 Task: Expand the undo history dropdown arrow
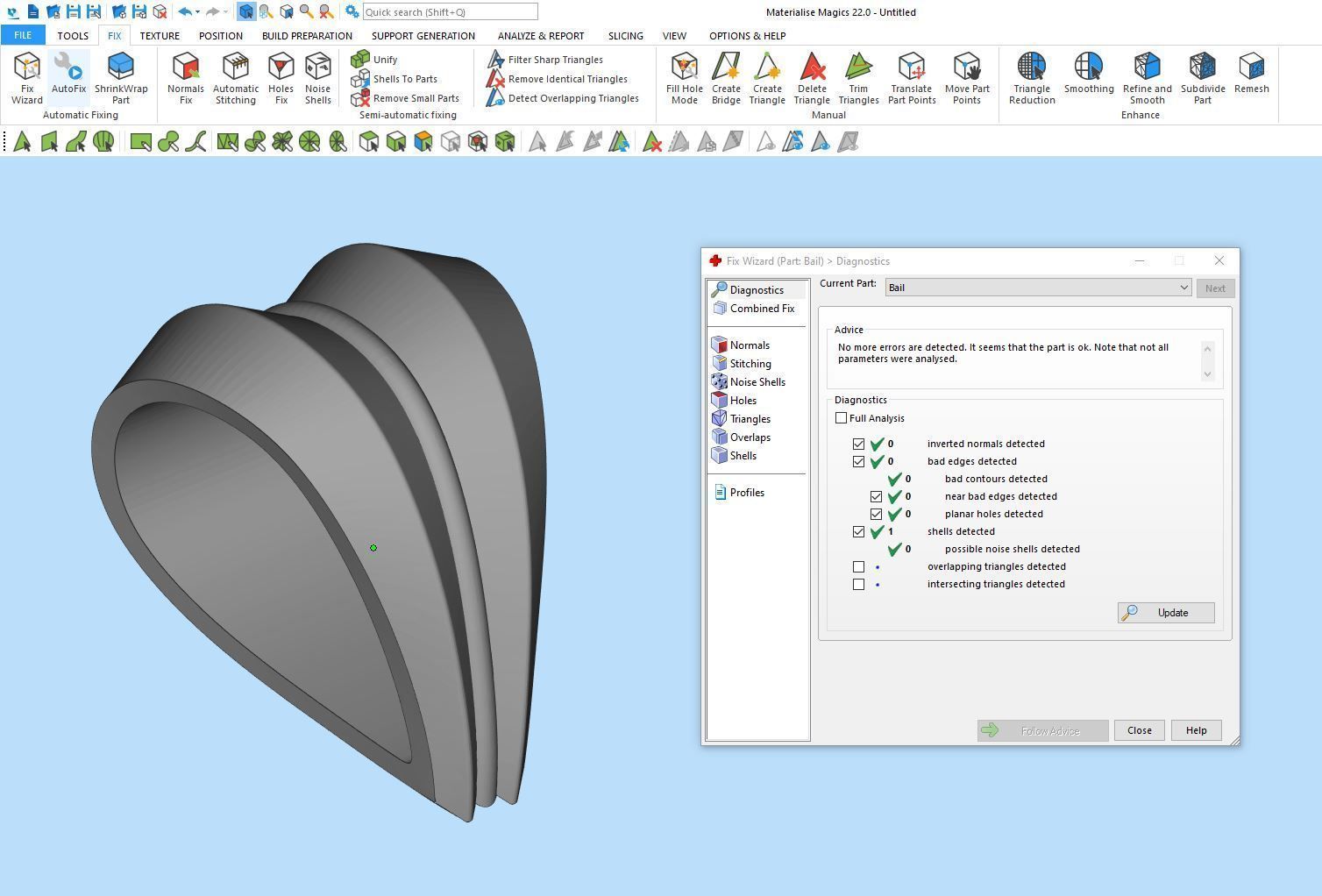(197, 12)
